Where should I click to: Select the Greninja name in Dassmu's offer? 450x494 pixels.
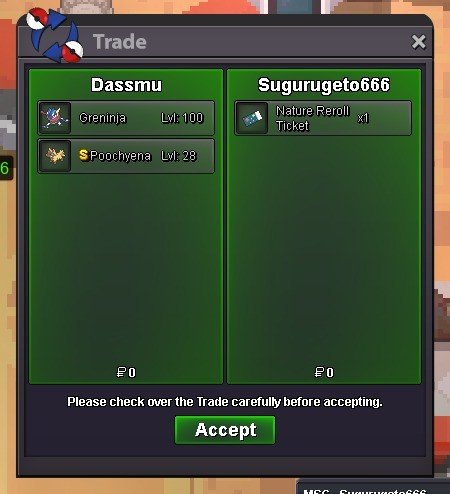click(103, 118)
